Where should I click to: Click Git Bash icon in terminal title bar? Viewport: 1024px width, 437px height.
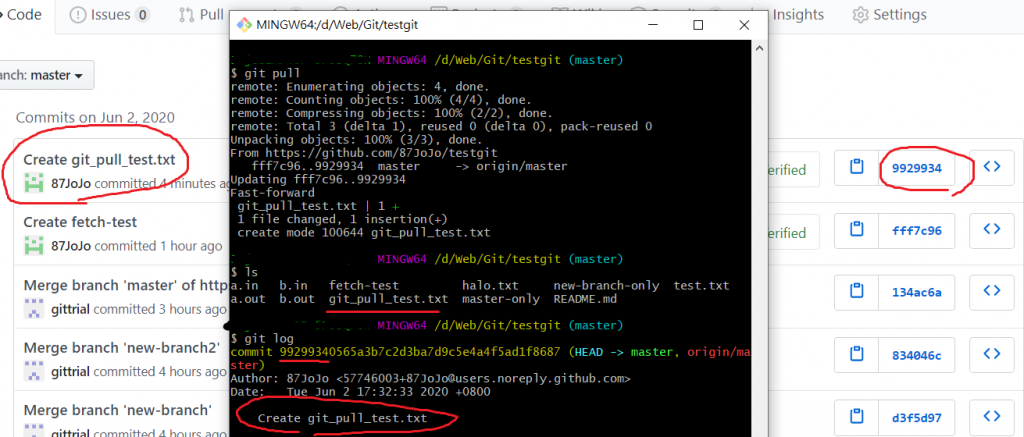click(x=244, y=25)
